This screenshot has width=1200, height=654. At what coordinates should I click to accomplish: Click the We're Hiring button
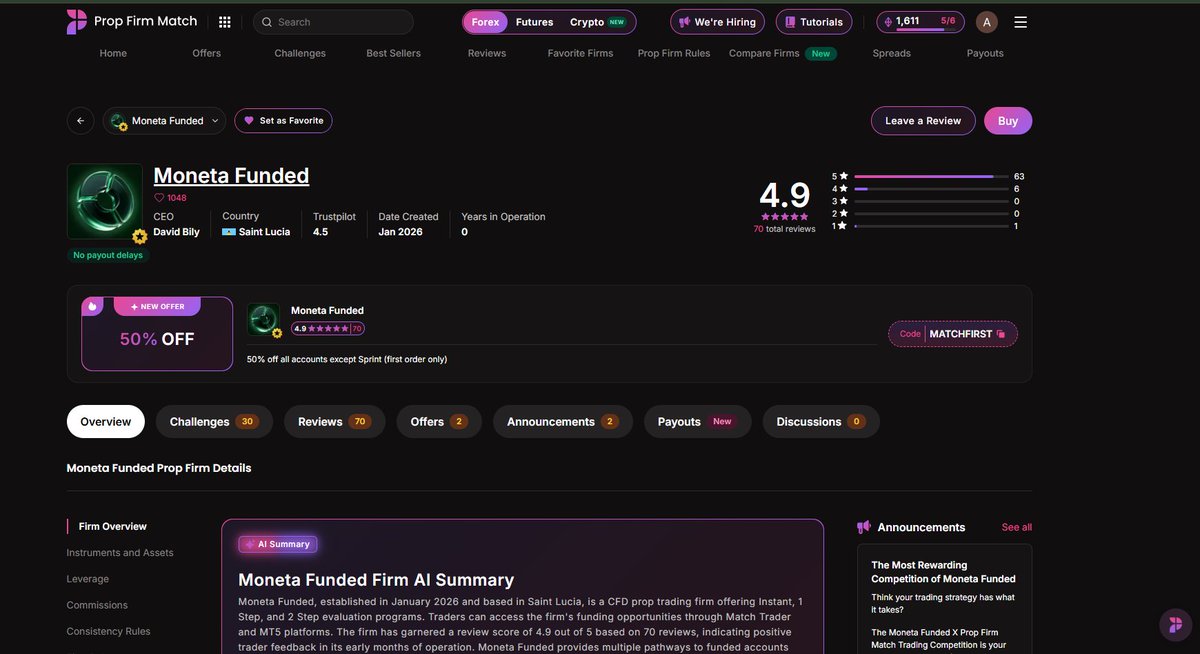pos(718,22)
